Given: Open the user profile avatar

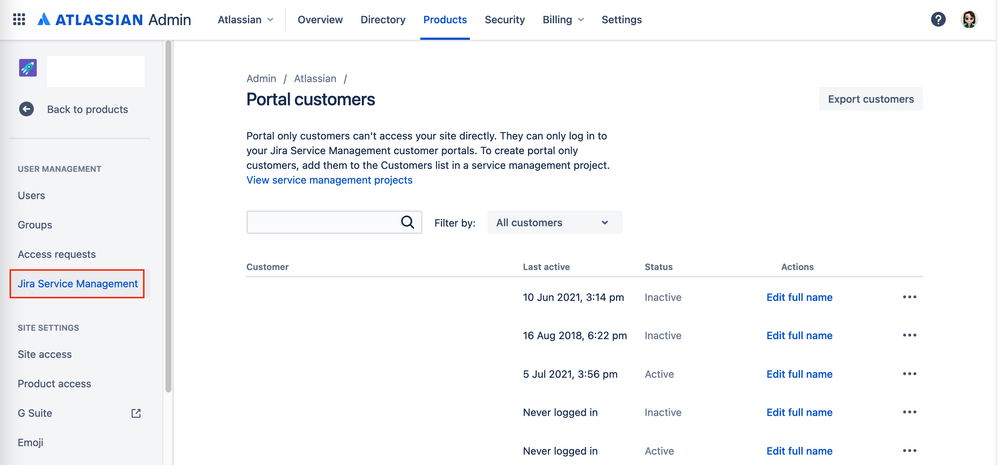Looking at the screenshot, I should pyautogui.click(x=969, y=19).
